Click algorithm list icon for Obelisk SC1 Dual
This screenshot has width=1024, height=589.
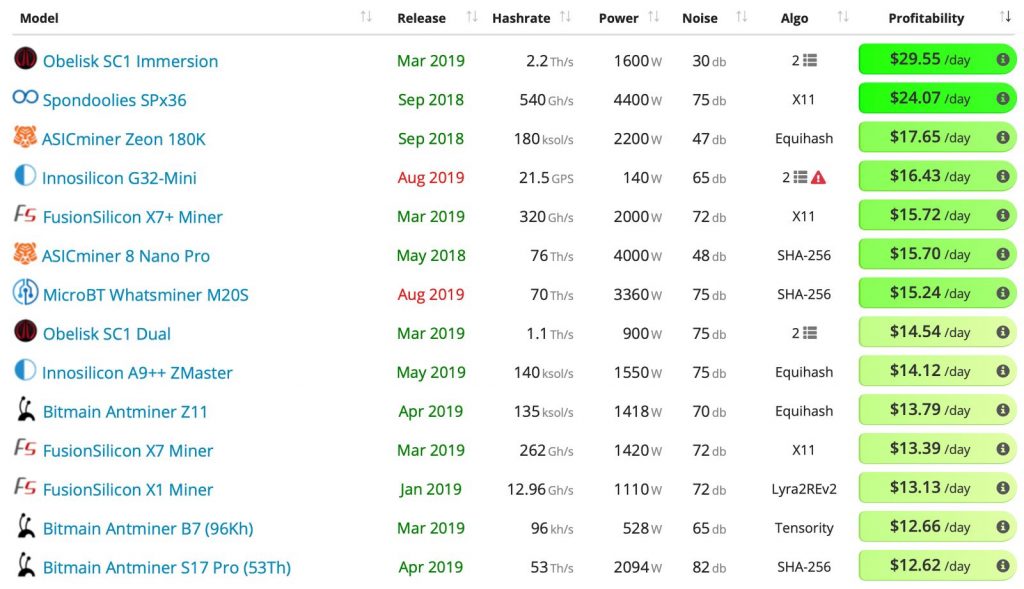810,333
